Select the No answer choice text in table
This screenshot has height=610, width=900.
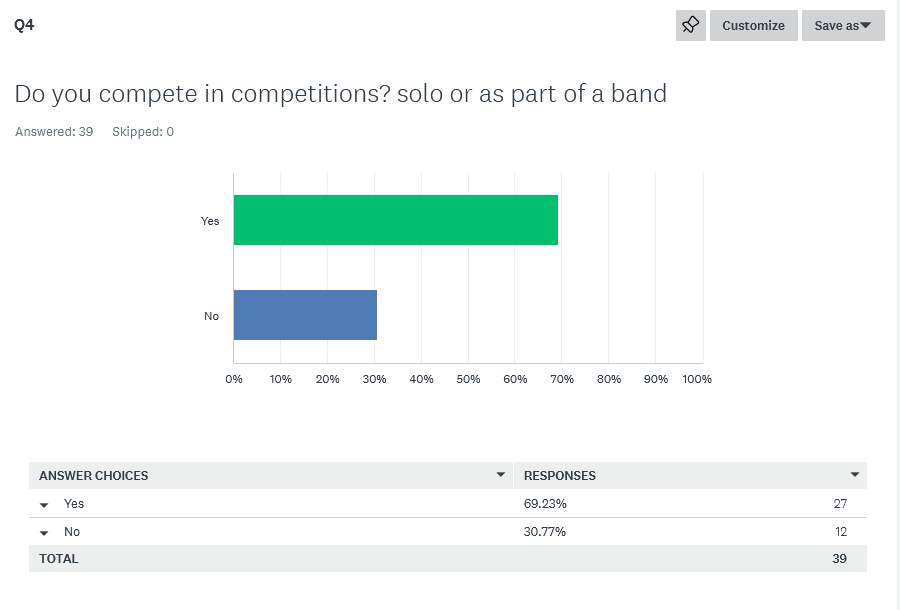pos(72,532)
